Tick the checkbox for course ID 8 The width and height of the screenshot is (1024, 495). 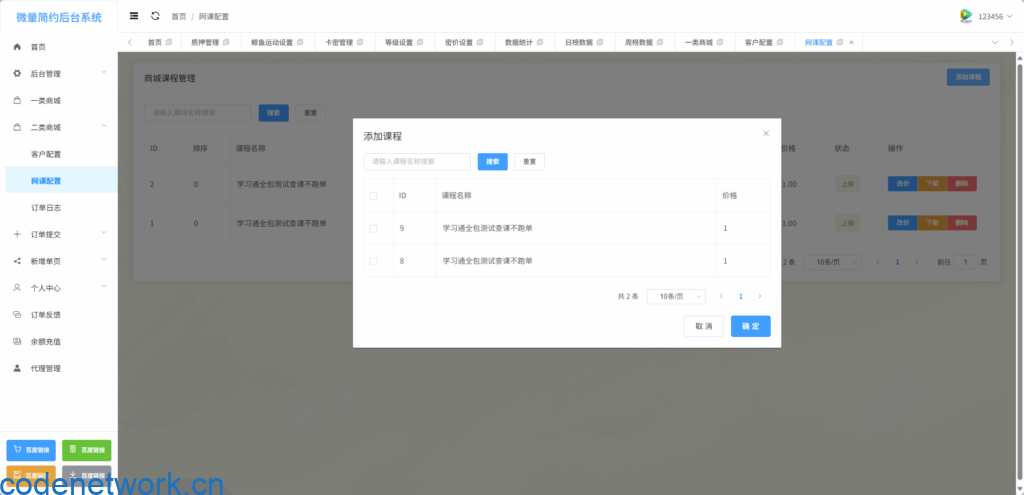tap(373, 261)
